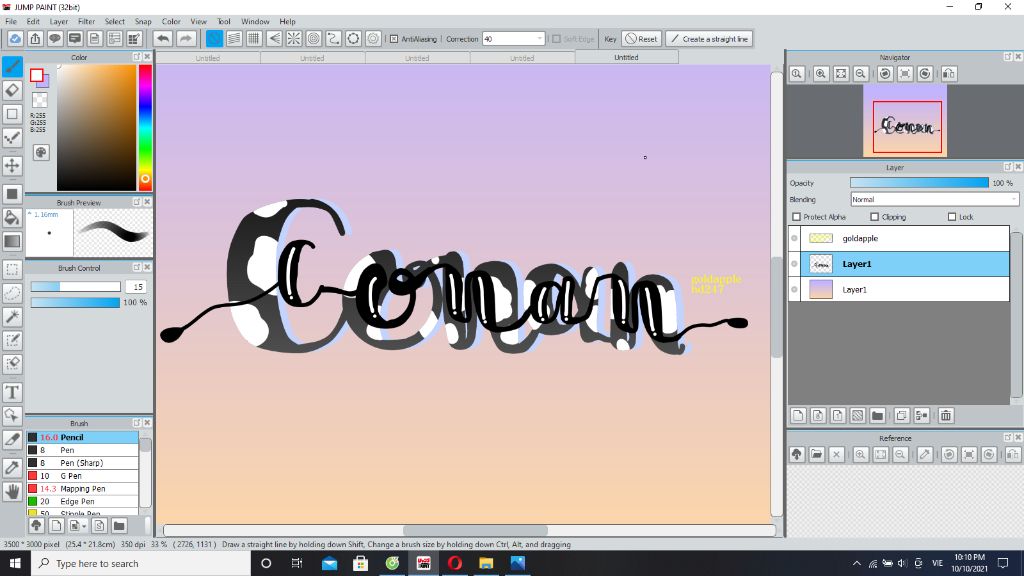The height and width of the screenshot is (576, 1024).
Task: Click the Navigator preview thumbnail
Action: (x=904, y=121)
